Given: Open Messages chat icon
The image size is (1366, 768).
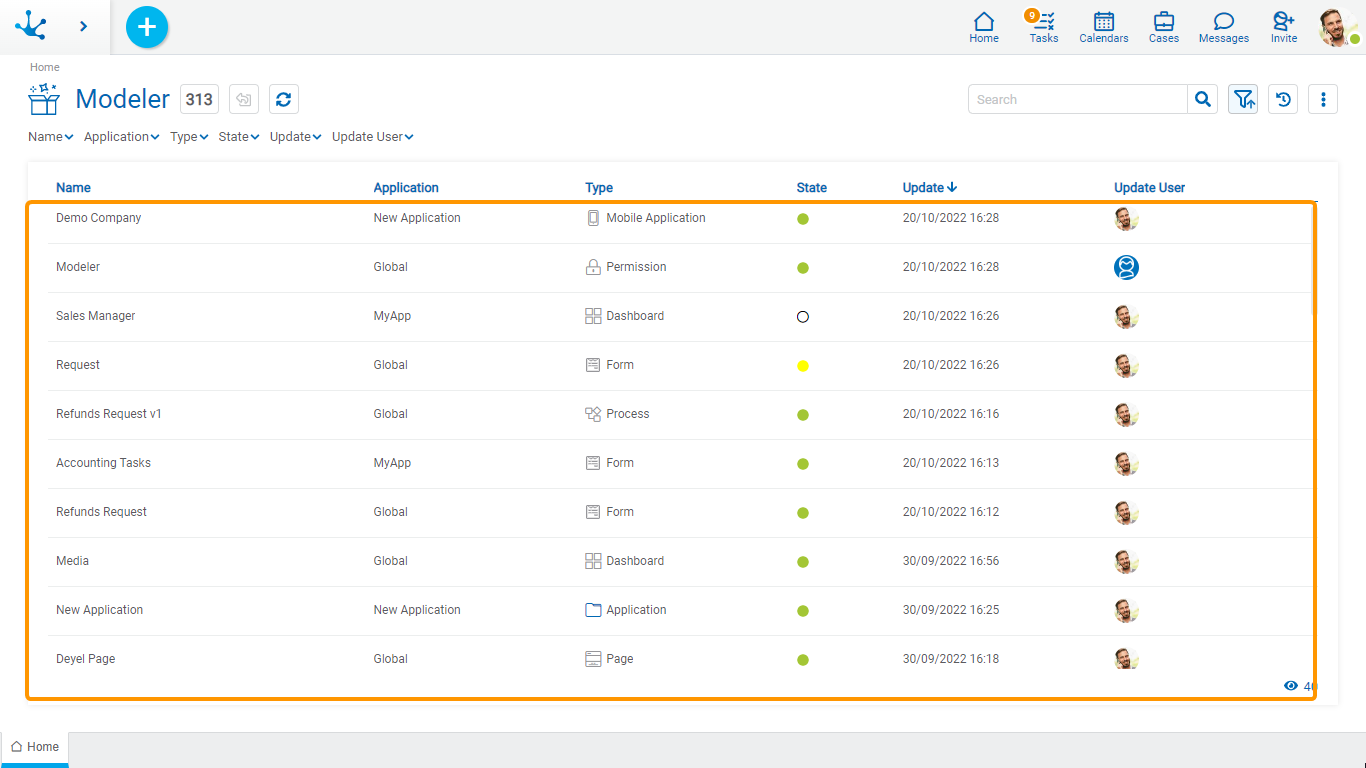Looking at the screenshot, I should (x=1224, y=27).
